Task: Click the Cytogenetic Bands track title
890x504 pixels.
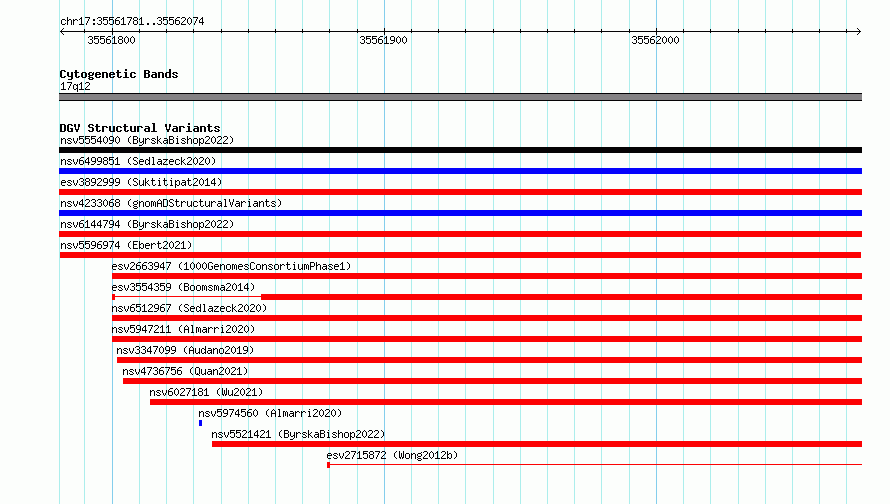Action: tap(119, 74)
